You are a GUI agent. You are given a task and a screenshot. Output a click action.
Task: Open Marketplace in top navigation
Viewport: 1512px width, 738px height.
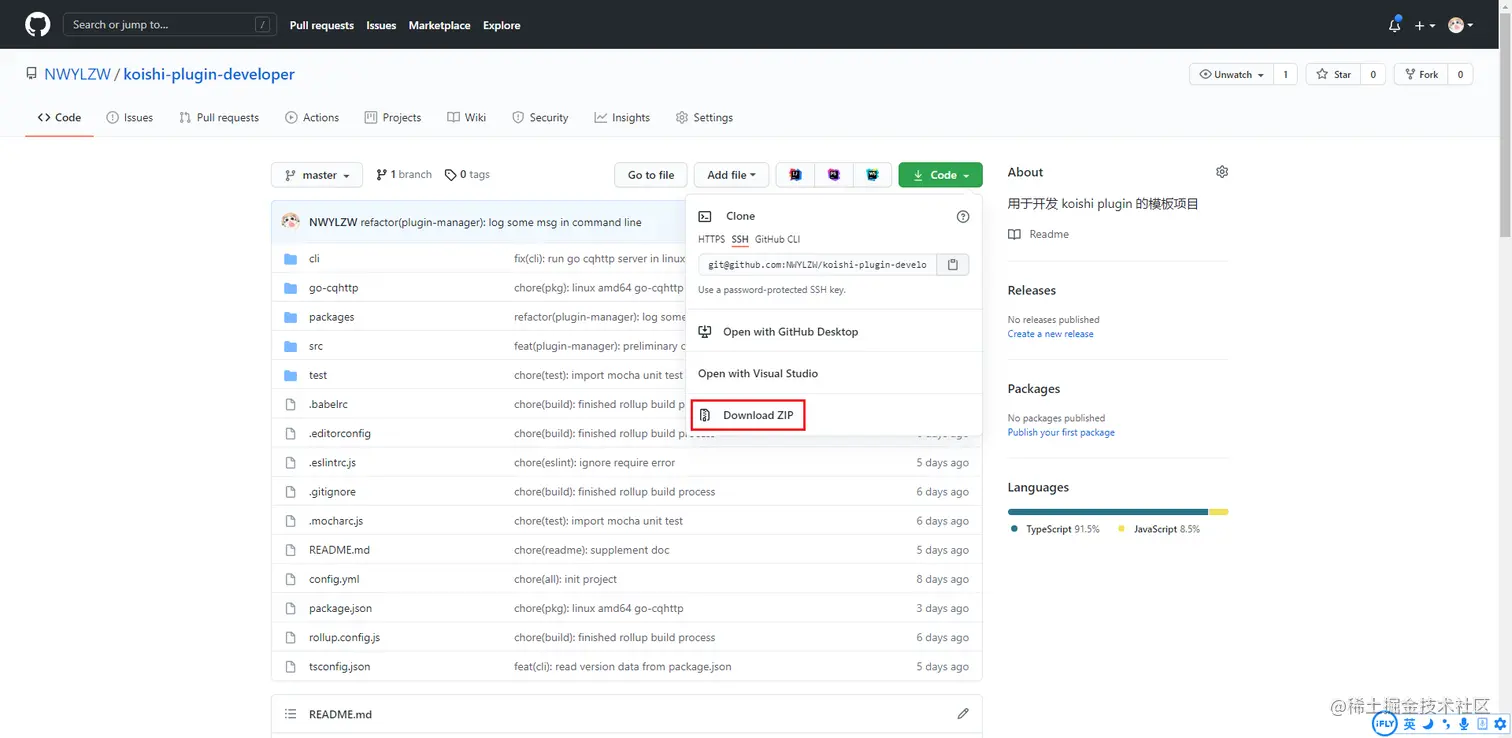[x=439, y=26]
